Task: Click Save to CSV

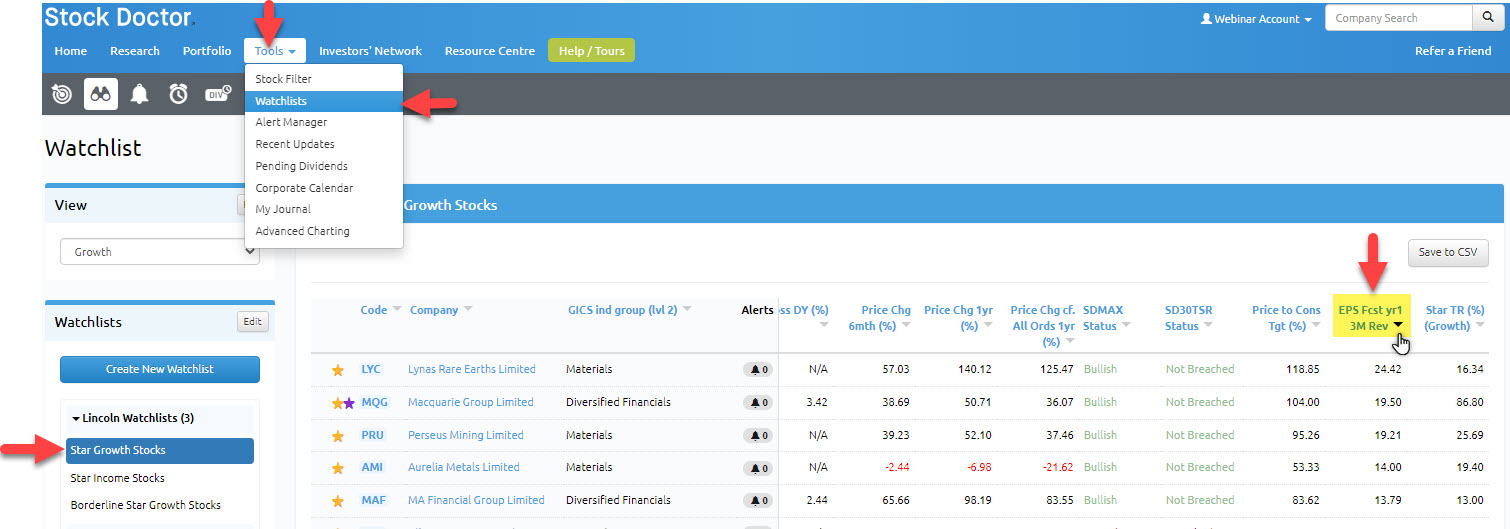Action: [x=1448, y=252]
